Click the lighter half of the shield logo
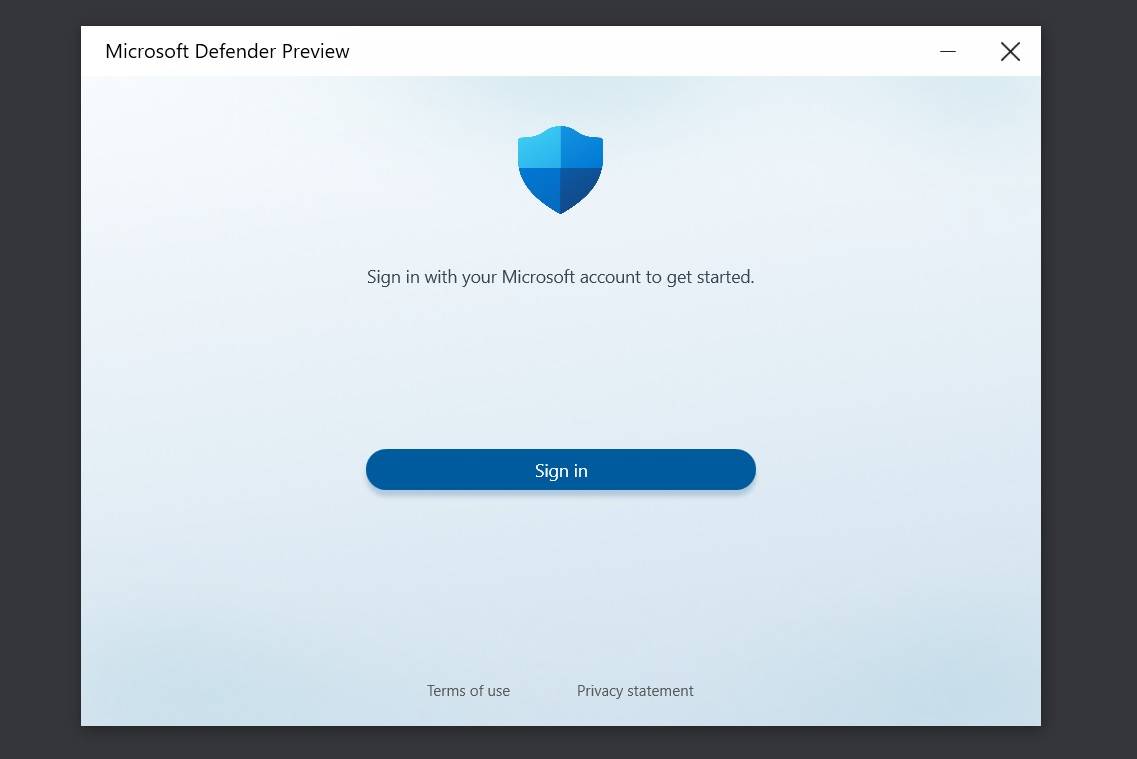 [540, 160]
